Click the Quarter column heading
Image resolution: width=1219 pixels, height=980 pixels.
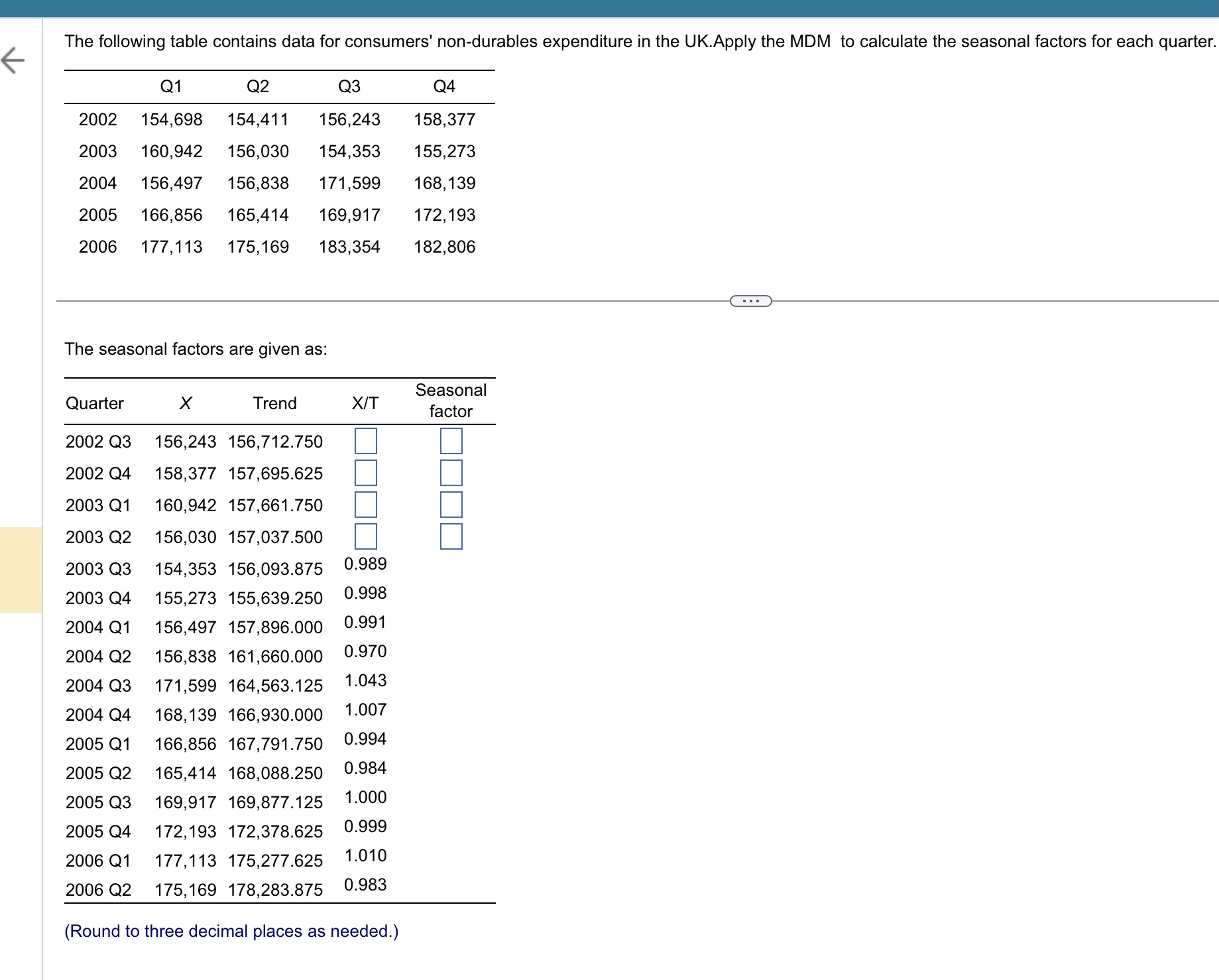point(94,402)
